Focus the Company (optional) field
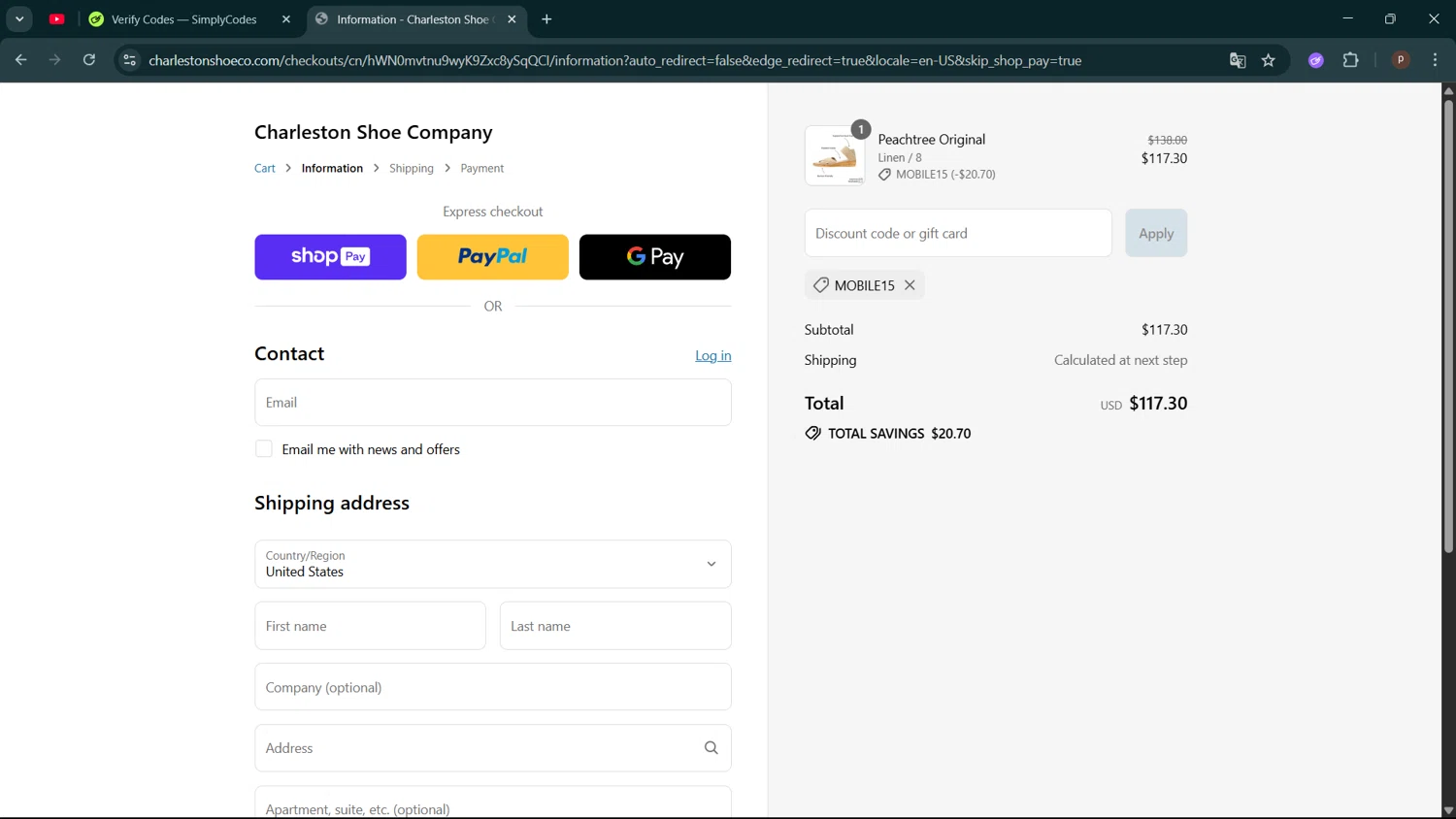This screenshot has height=819, width=1456. [493, 687]
